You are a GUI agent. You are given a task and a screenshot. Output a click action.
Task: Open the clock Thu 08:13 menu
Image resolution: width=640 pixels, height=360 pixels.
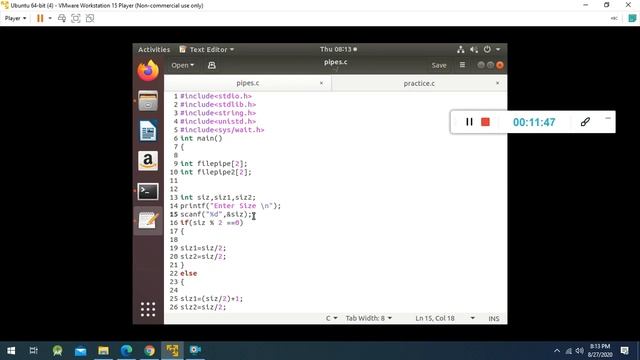coord(338,49)
